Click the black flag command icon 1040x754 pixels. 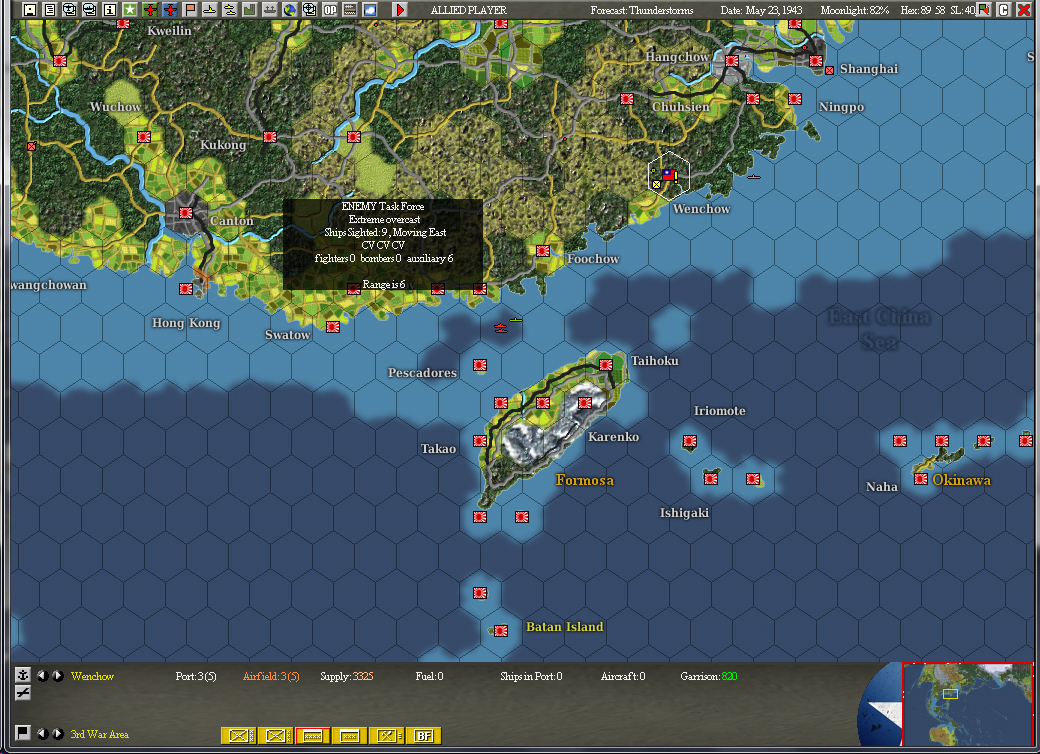pos(23,733)
